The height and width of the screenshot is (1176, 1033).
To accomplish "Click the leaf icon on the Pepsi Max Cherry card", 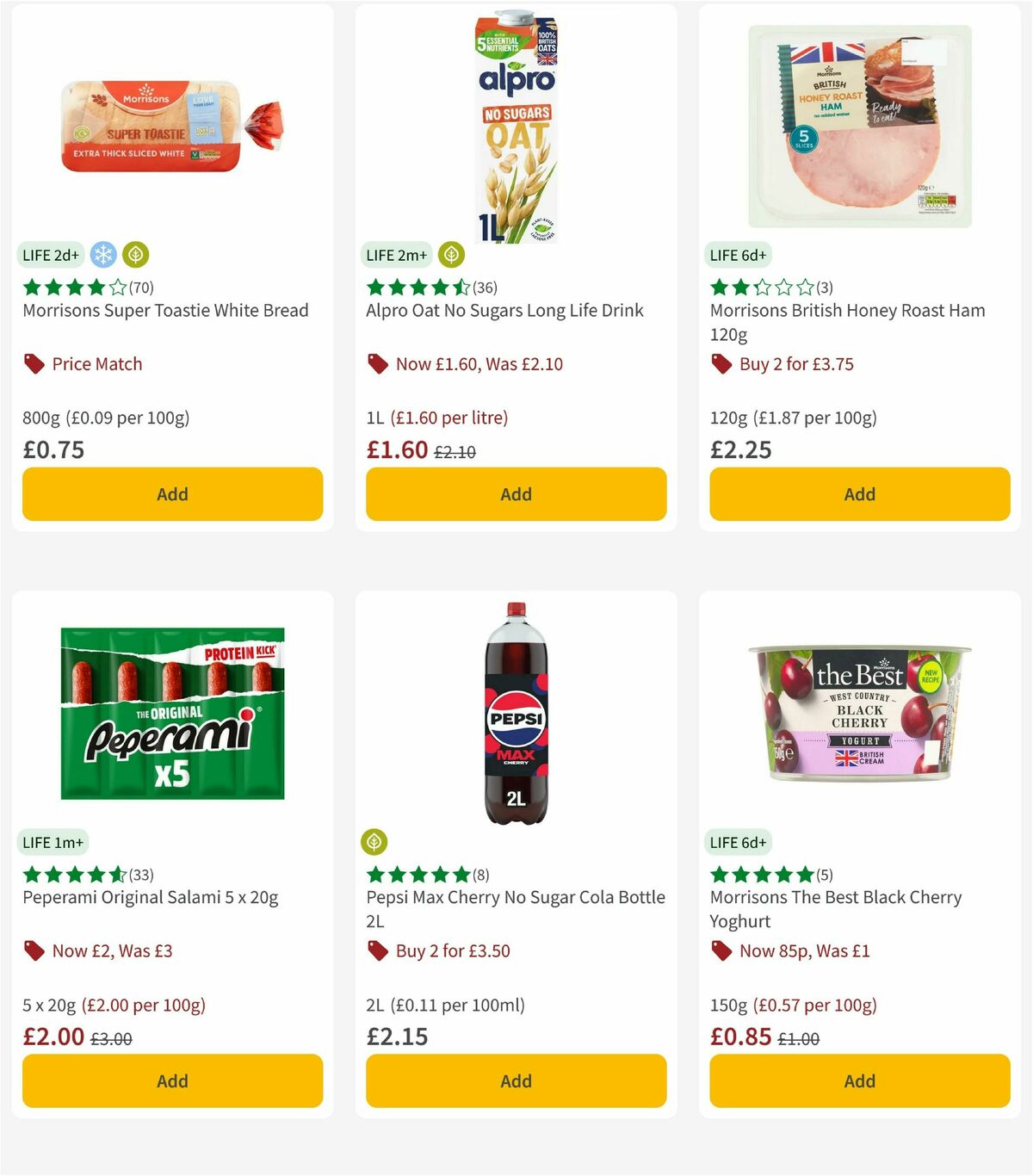I will 374,842.
